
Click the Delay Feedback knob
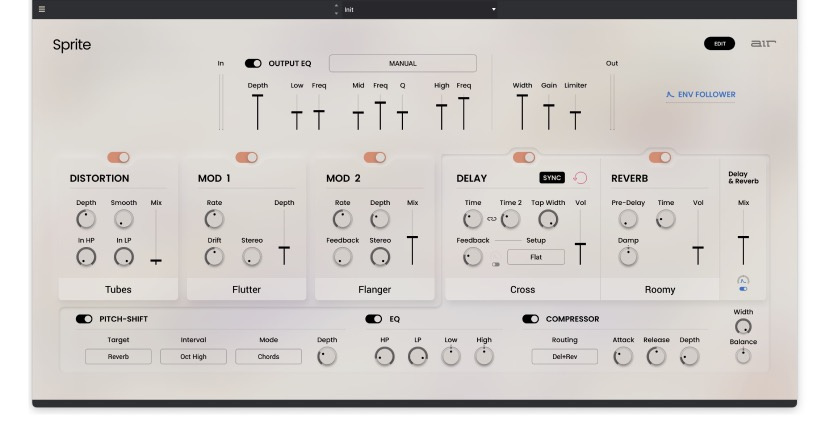[x=473, y=257]
